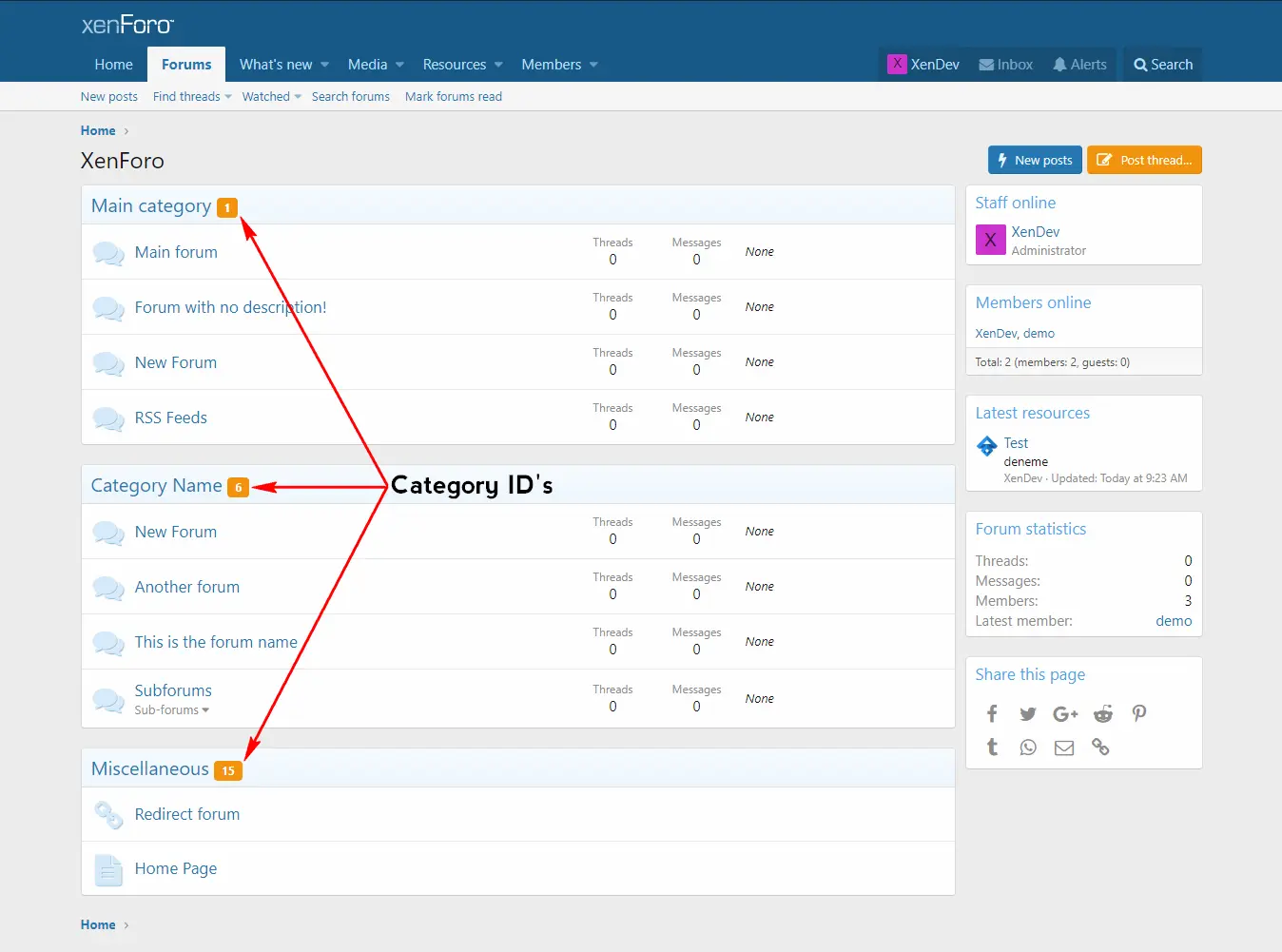Image resolution: width=1282 pixels, height=952 pixels.
Task: Open New posts sub-navigation link
Action: [x=109, y=97]
